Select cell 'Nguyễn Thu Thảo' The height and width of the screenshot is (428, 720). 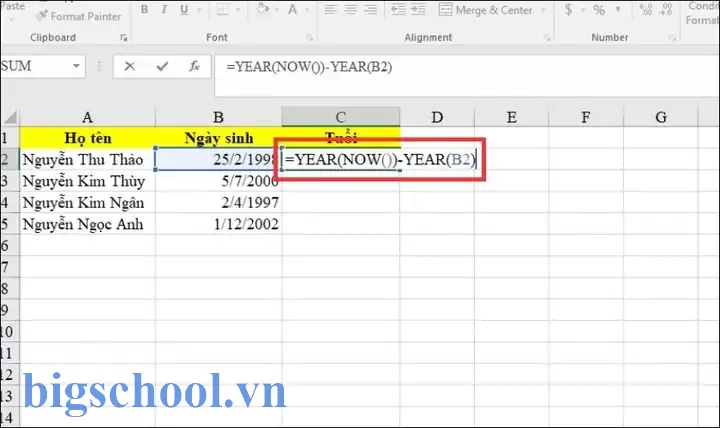coord(88,159)
